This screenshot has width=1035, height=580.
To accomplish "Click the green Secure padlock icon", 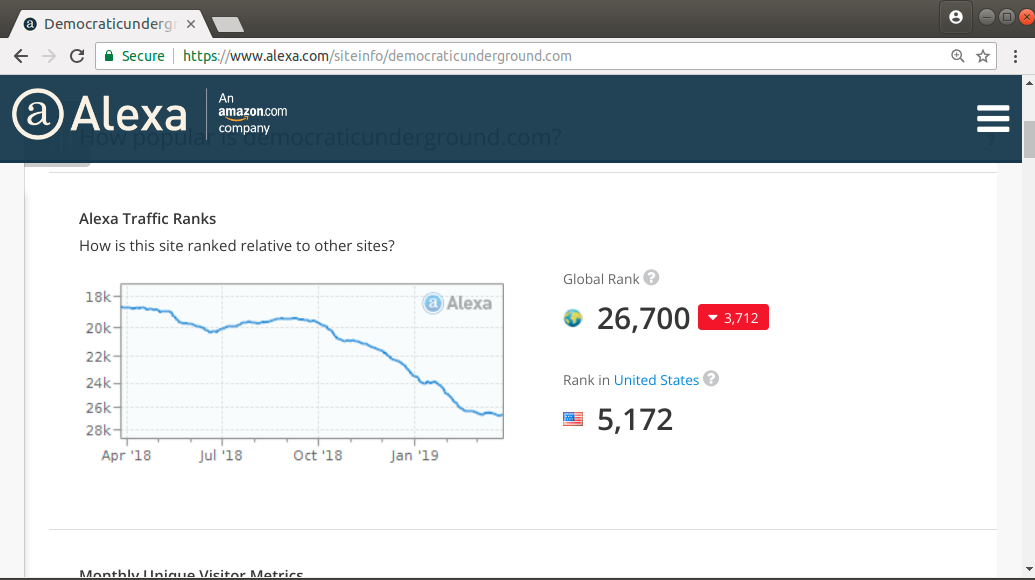I will [x=110, y=56].
